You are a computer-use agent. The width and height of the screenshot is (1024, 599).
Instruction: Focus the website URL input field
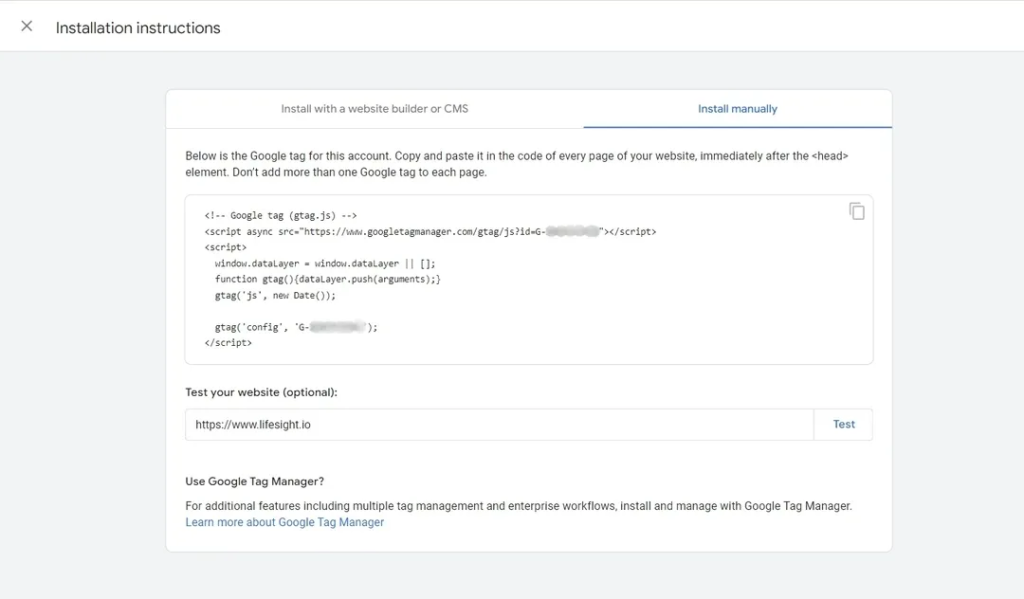click(x=500, y=425)
